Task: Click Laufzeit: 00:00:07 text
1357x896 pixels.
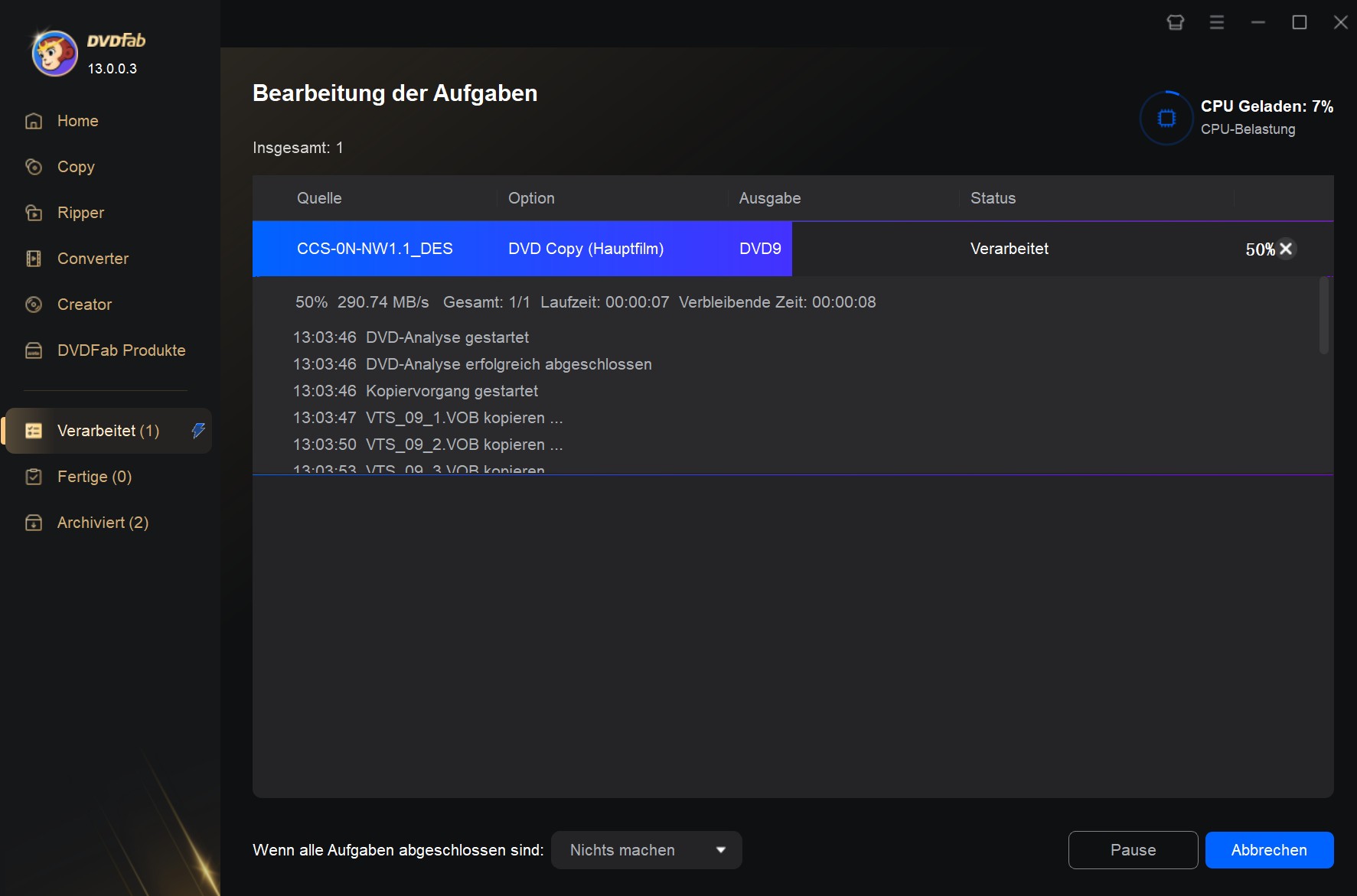Action: tap(605, 302)
